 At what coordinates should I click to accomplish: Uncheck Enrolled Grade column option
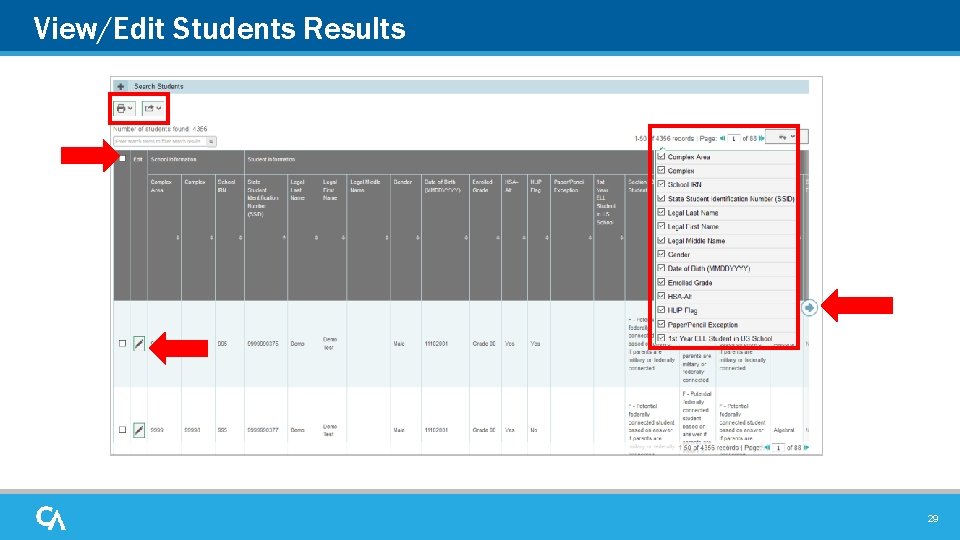tap(661, 282)
